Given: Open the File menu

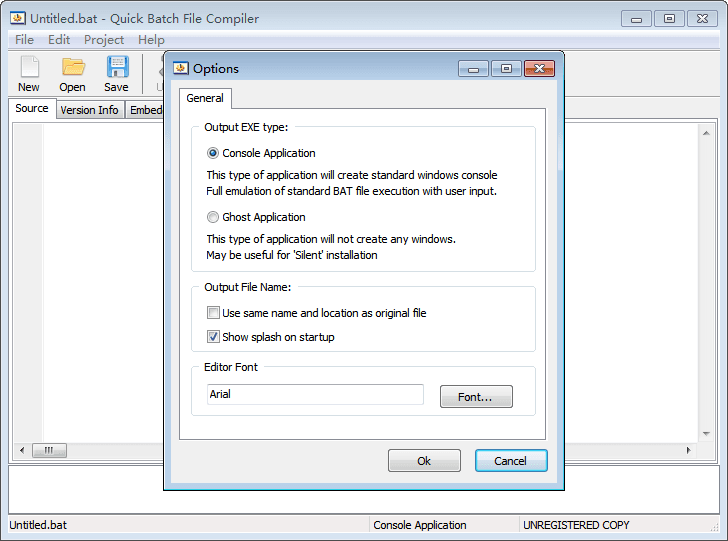Looking at the screenshot, I should (24, 40).
